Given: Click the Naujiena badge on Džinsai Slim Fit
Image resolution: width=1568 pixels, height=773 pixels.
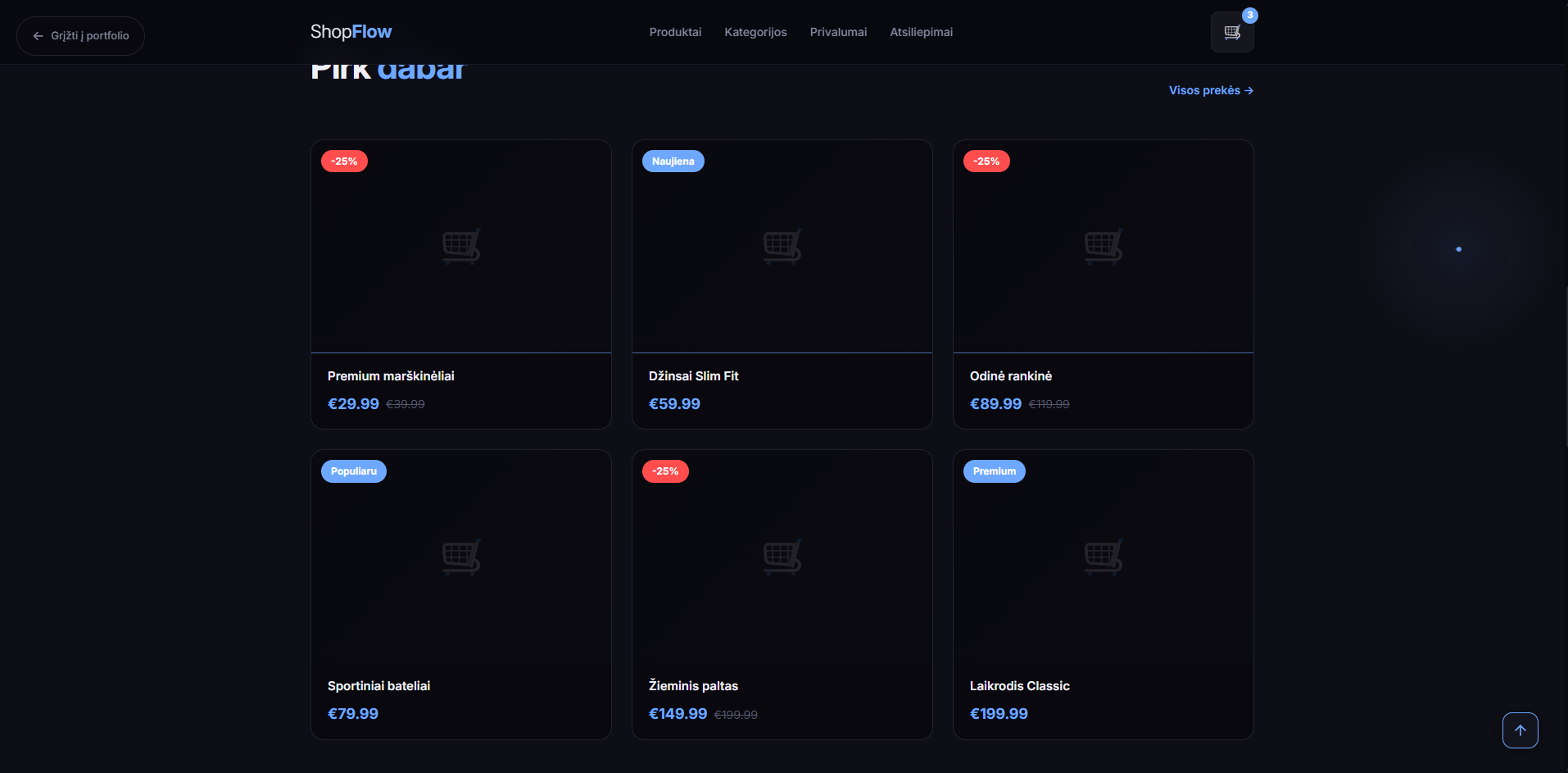Looking at the screenshot, I should tap(673, 161).
